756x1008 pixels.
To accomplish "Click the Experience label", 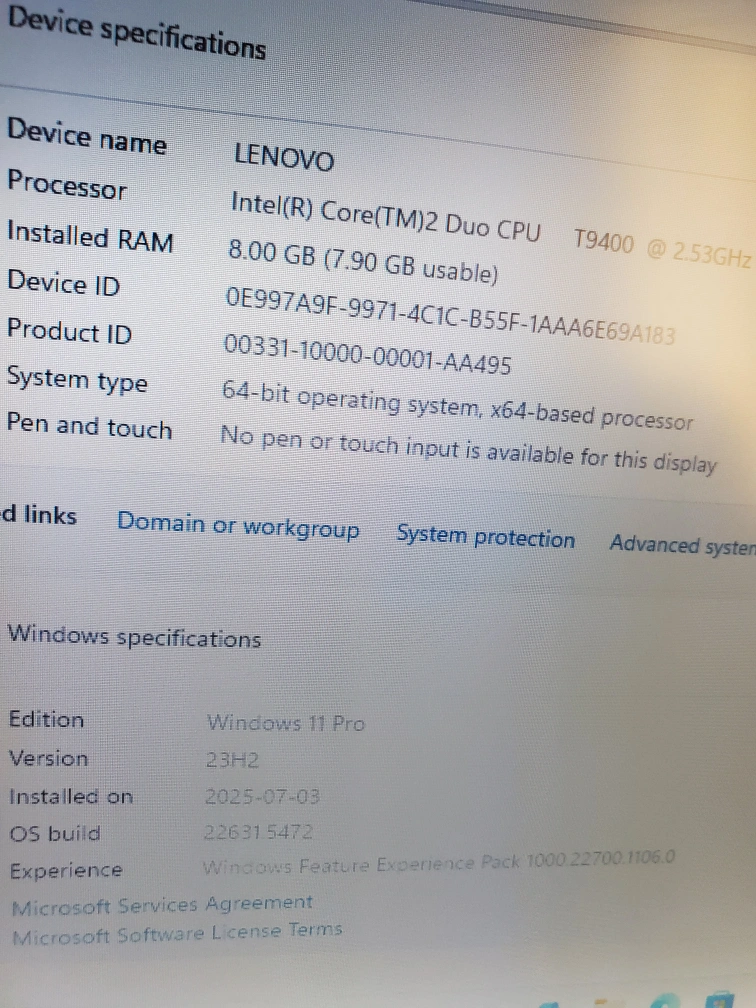I will click(66, 870).
